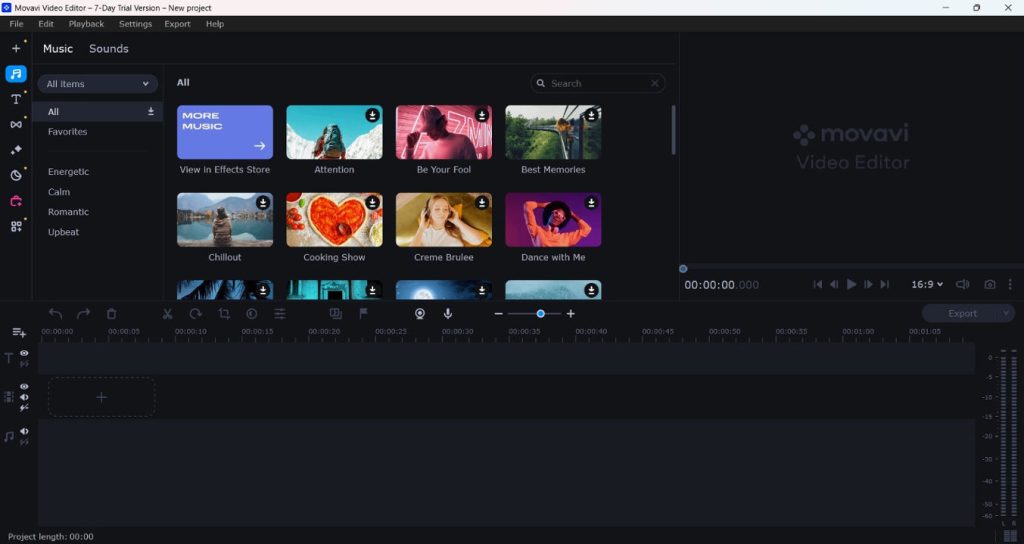Viewport: 1024px width, 544px height.
Task: Open the Import files tab
Action: 16,48
